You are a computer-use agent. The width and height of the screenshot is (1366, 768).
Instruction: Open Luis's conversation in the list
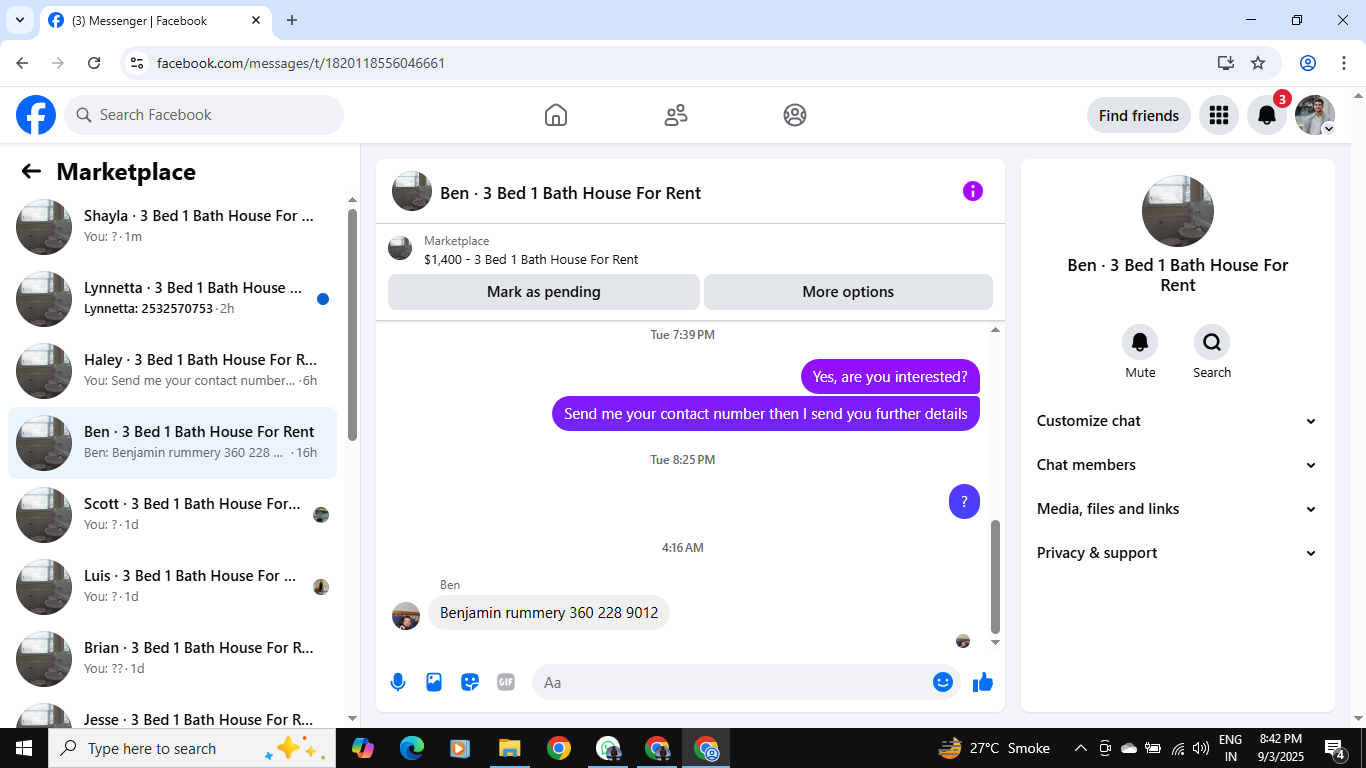pos(172,587)
